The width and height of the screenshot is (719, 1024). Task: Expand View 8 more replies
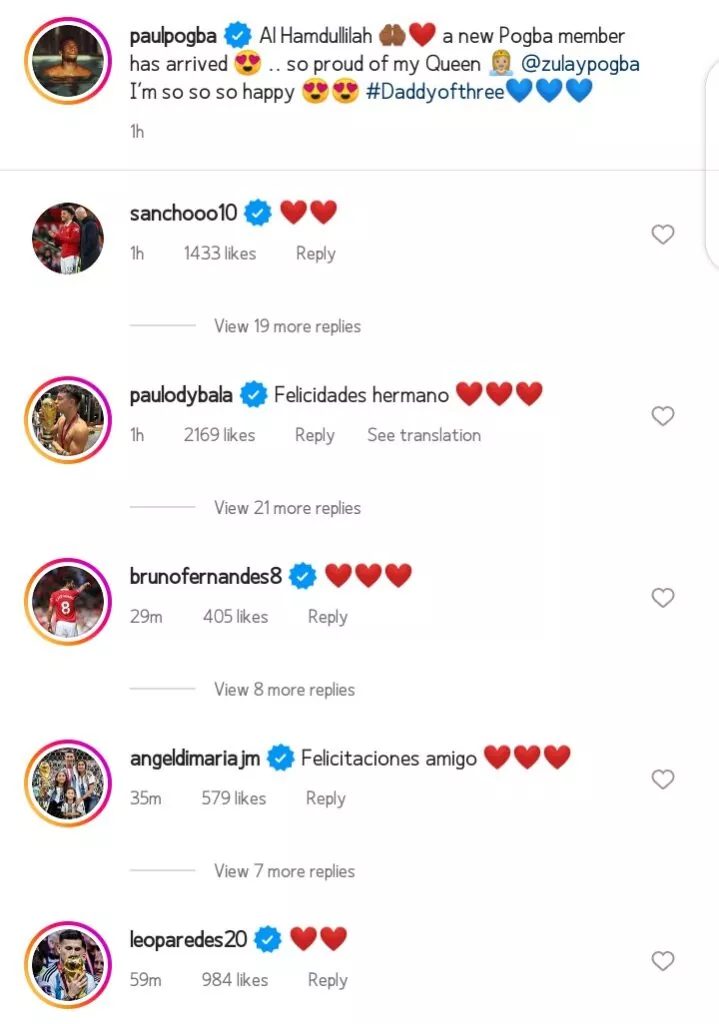click(x=285, y=689)
